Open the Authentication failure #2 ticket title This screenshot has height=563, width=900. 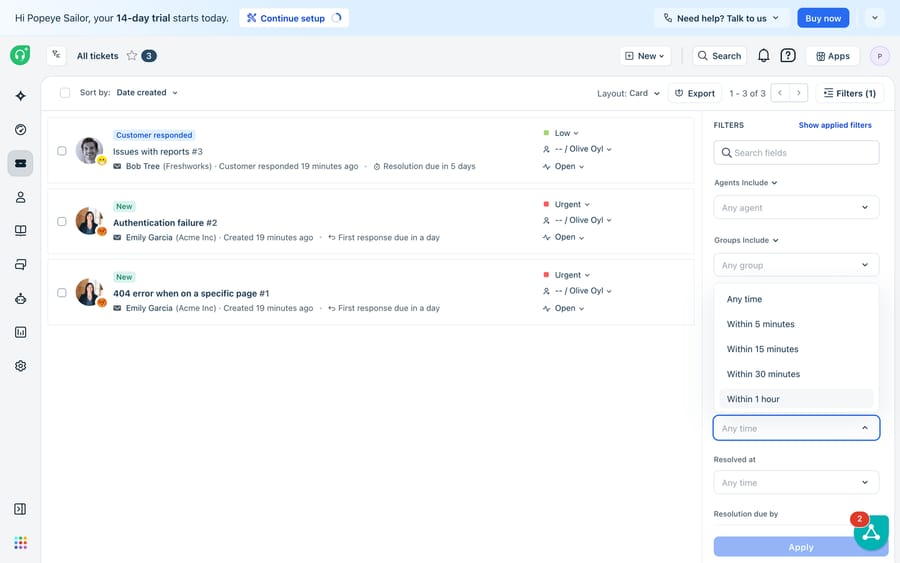click(x=165, y=223)
